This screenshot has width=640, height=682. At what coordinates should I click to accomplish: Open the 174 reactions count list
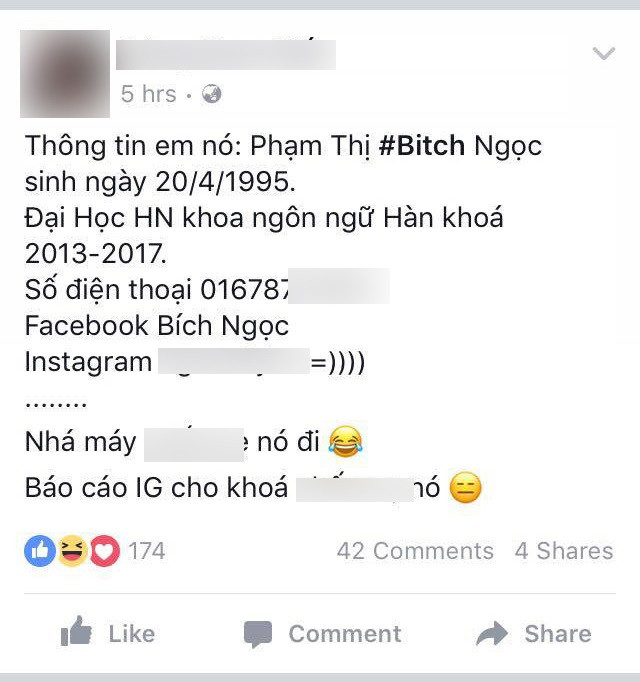pyautogui.click(x=147, y=551)
